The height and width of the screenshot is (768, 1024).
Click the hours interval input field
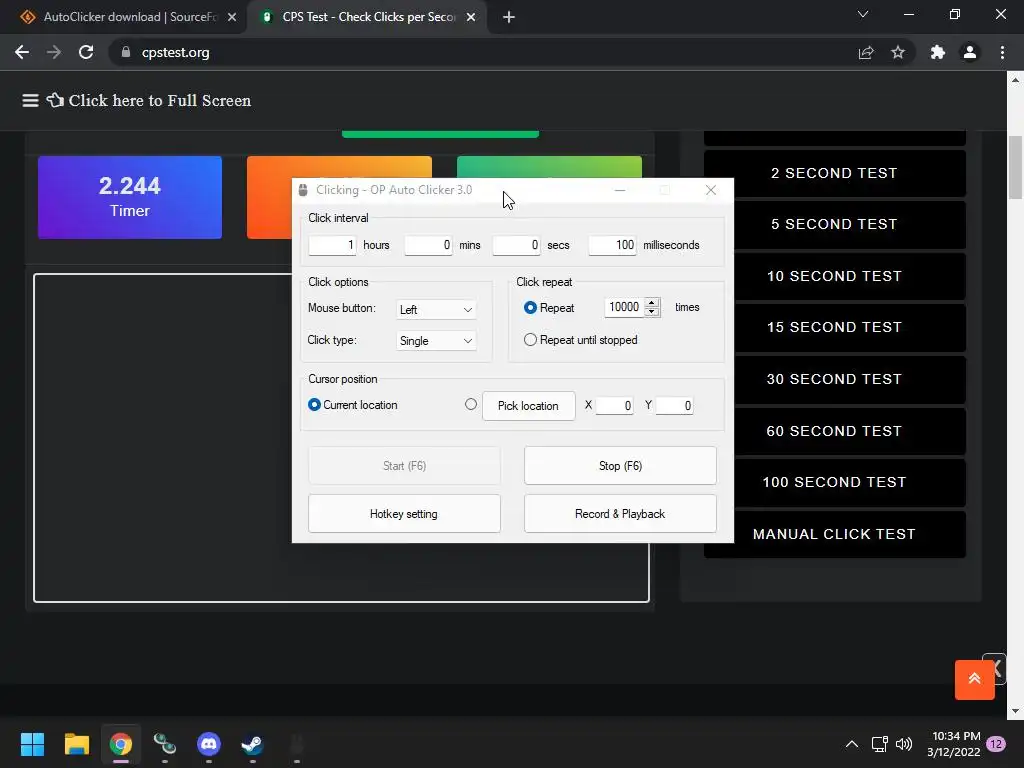click(x=332, y=246)
